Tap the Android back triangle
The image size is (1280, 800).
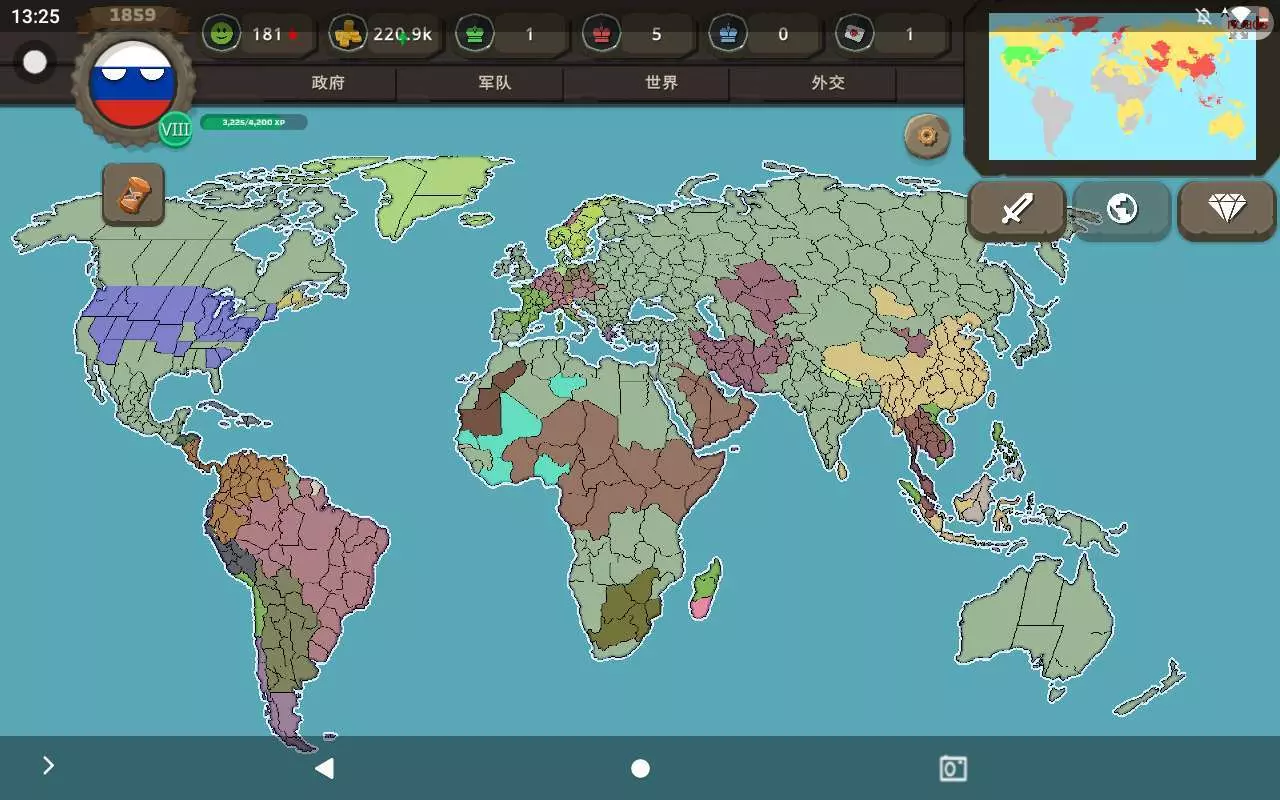324,768
